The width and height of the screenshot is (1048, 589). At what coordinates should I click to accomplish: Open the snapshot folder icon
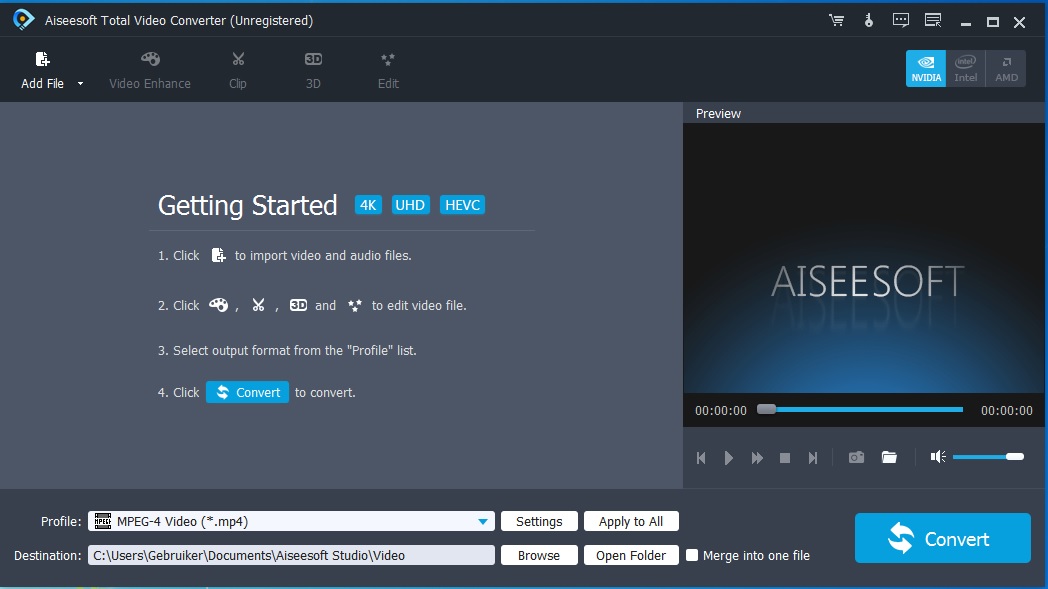(889, 457)
